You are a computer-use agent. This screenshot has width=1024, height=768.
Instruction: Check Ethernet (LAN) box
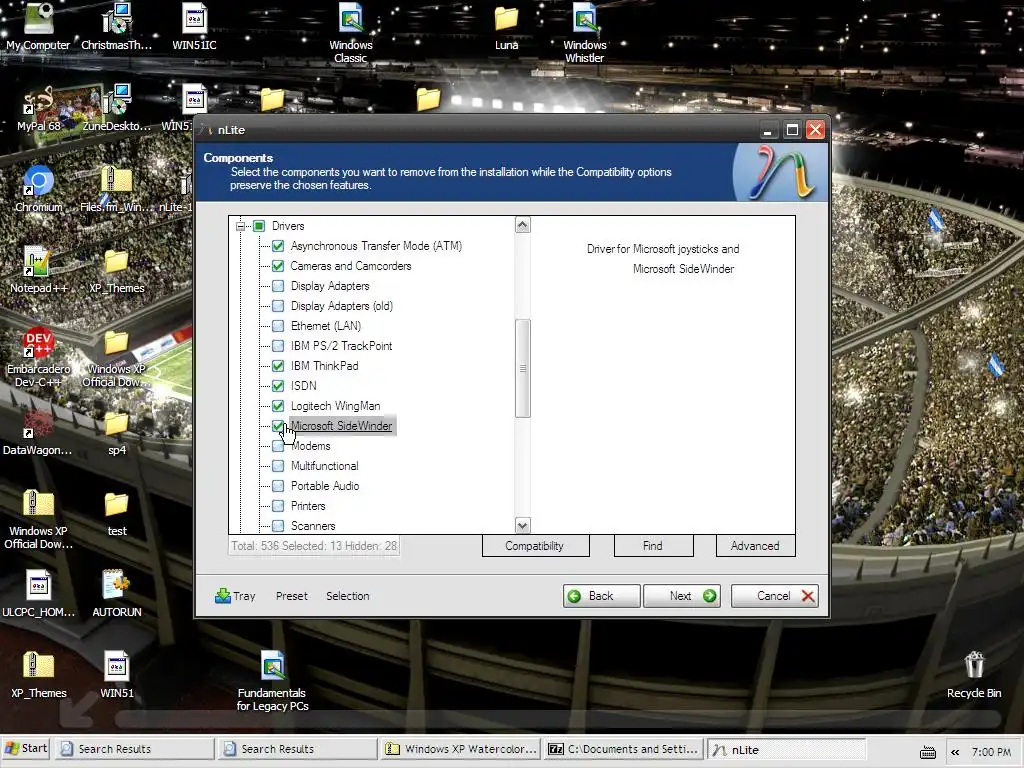[x=278, y=326]
